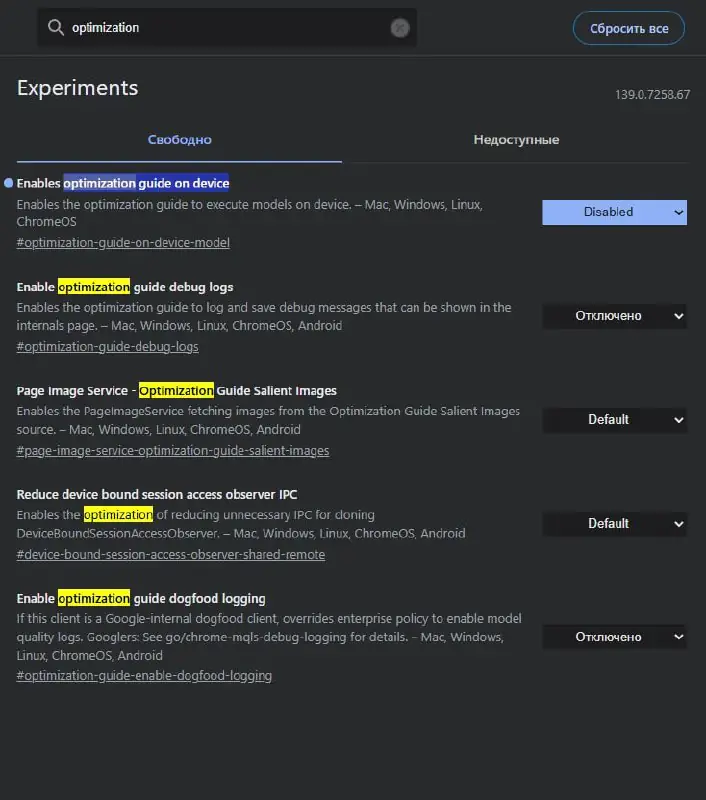
Task: Open #page-image-service-optimization-guide-salient-images link
Action: pos(173,451)
